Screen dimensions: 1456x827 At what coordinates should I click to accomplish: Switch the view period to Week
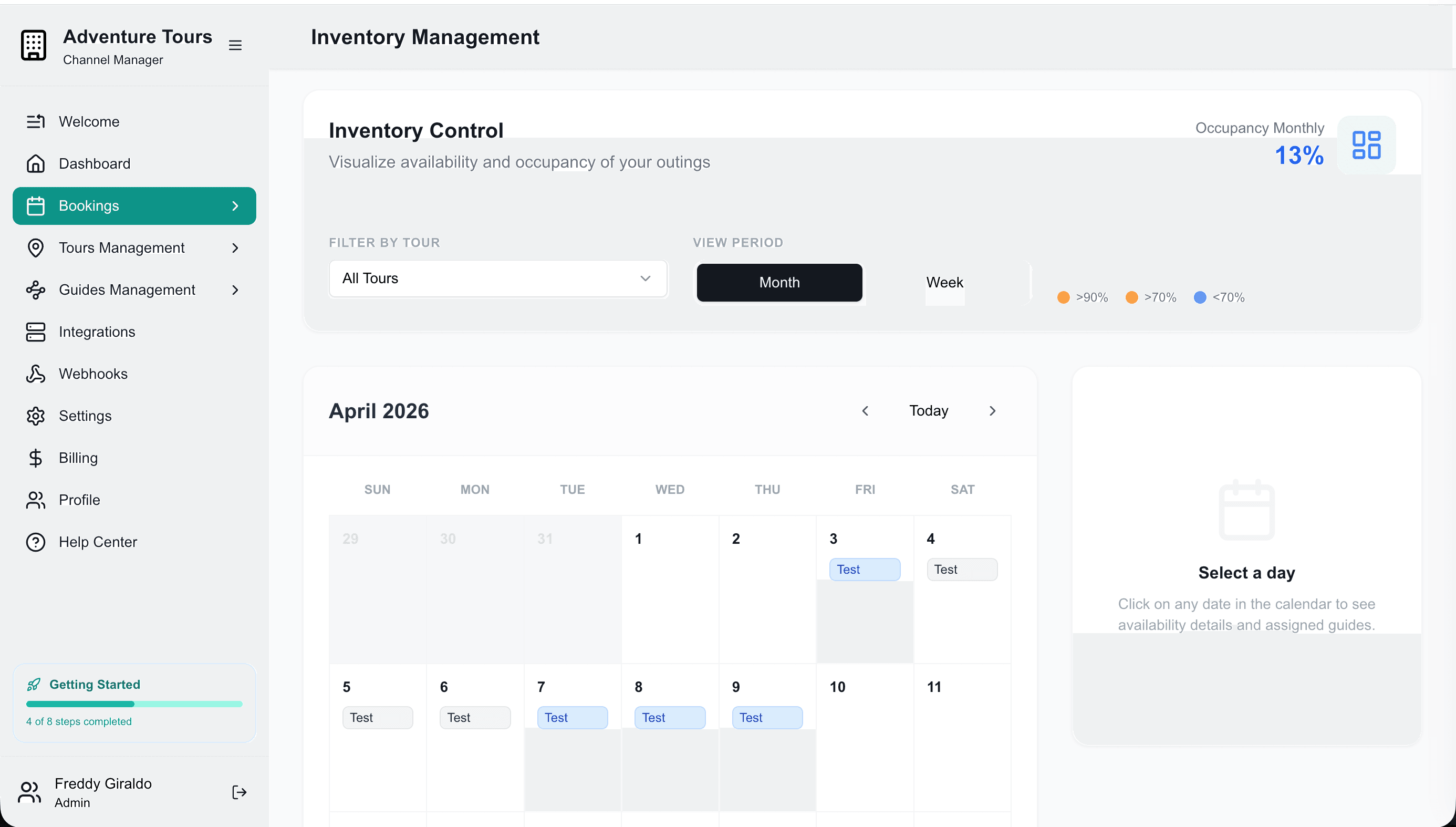coord(944,282)
